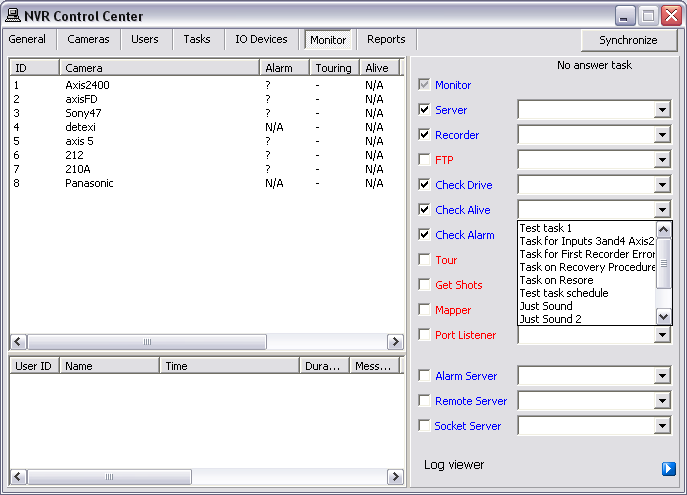Click the dropdown list scroll down arrow

tap(663, 317)
